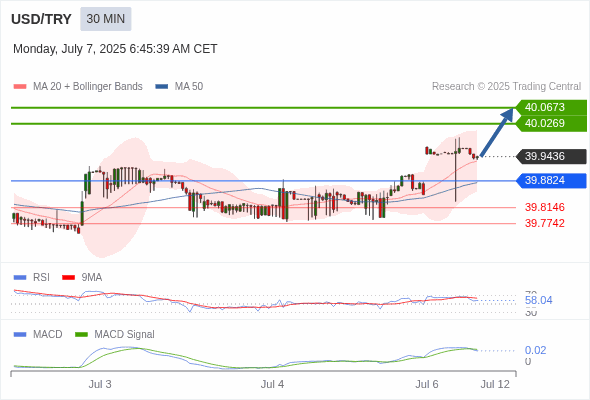
Task: Select the 40.0673 resistance price tag
Action: pos(551,107)
